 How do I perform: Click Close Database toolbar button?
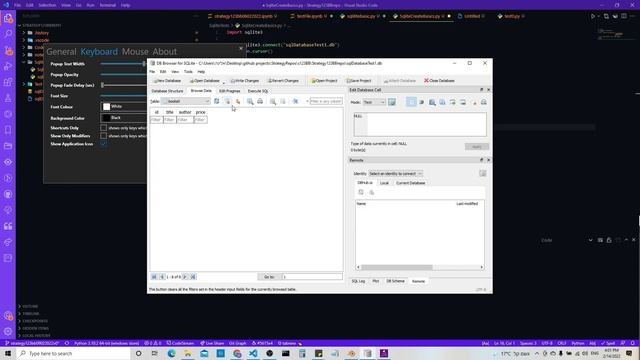coord(439,81)
